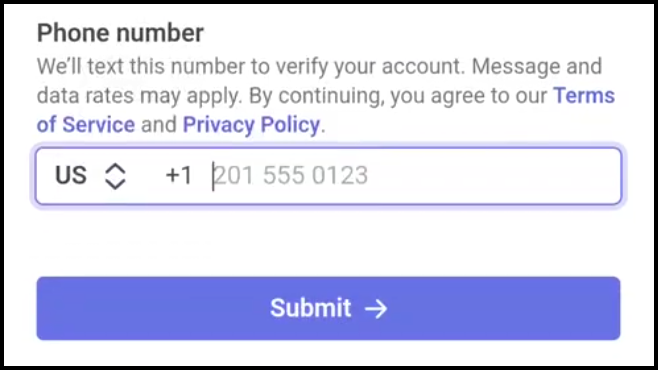Image resolution: width=658 pixels, height=370 pixels.
Task: Click the "of Service" link text
Action: 86,125
